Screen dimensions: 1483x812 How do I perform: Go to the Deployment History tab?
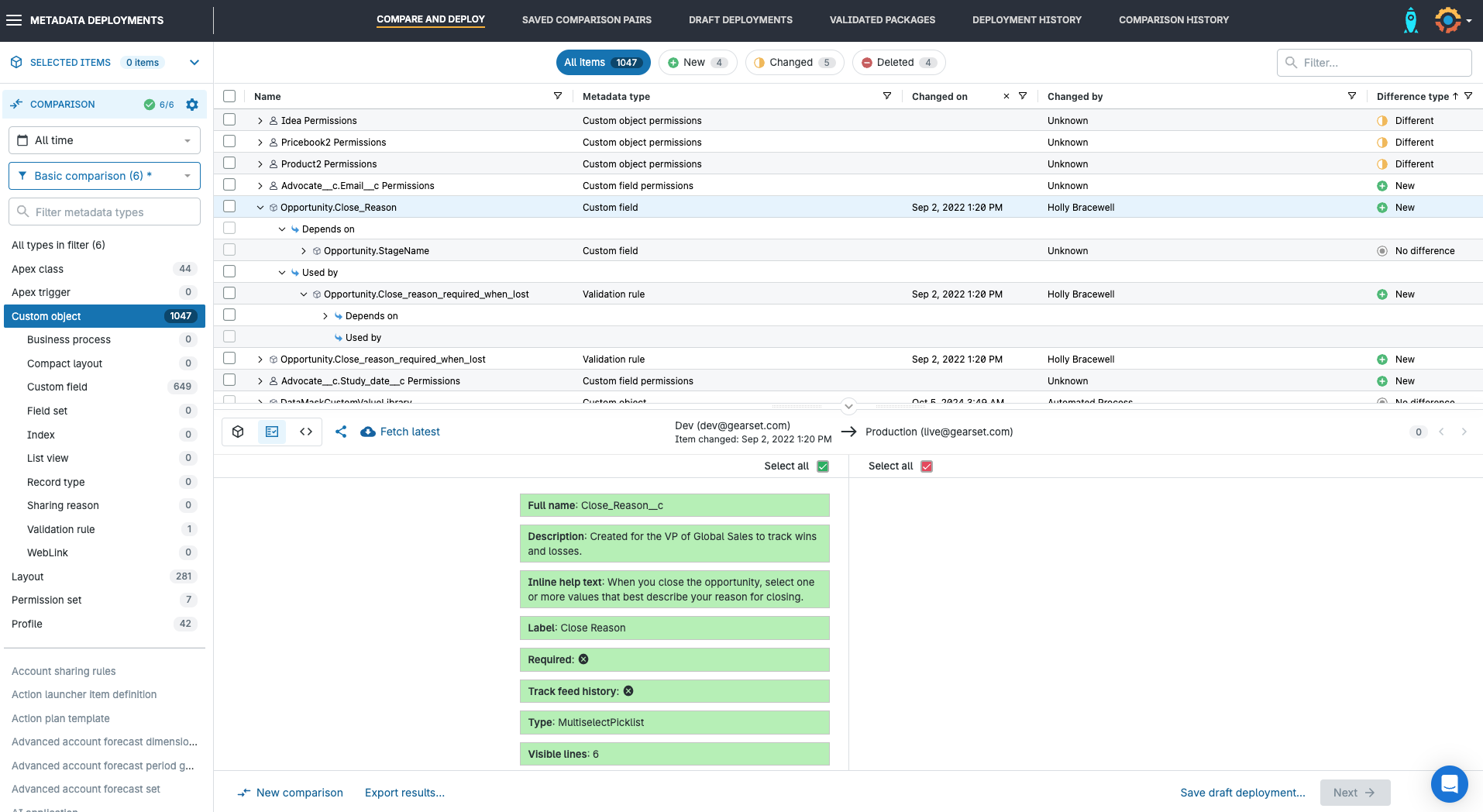click(x=1027, y=20)
